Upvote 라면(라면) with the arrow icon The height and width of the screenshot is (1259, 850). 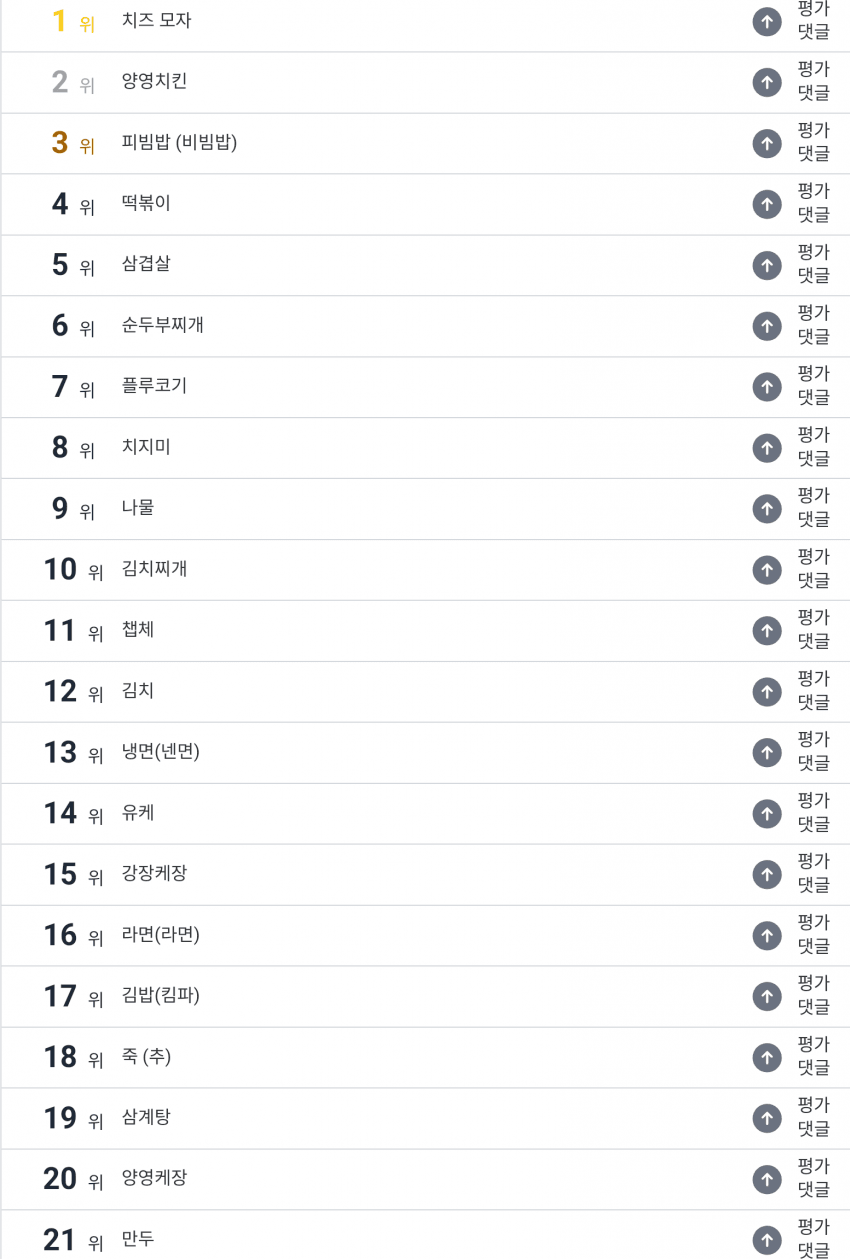click(x=767, y=935)
